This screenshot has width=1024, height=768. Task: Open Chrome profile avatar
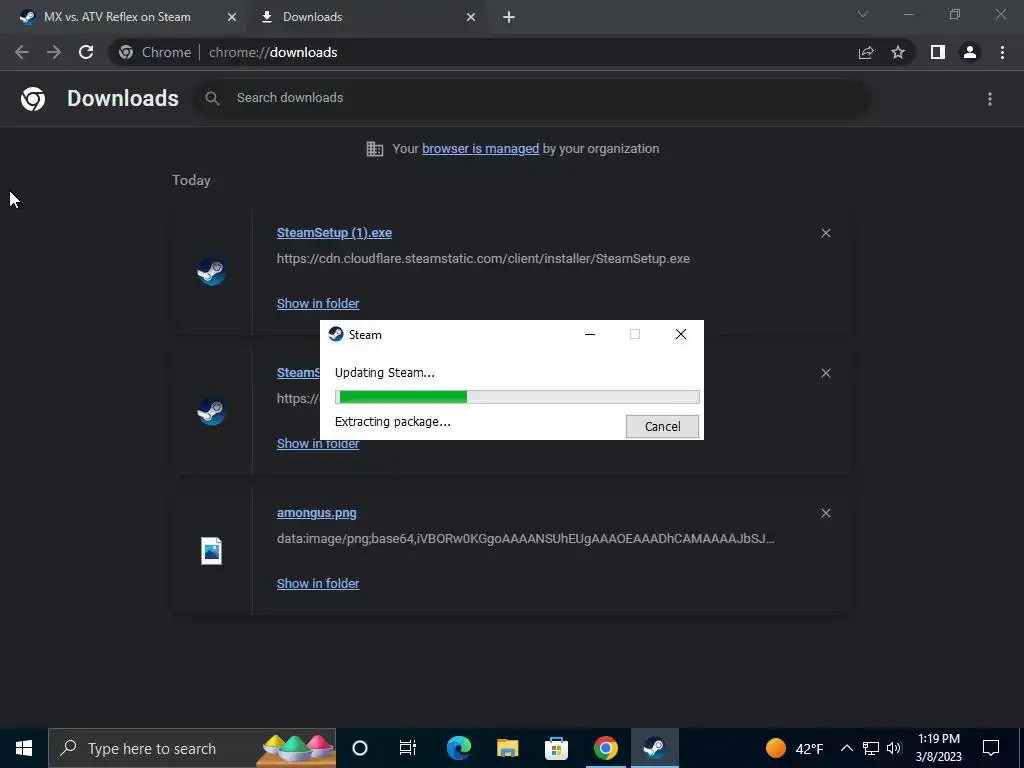(970, 52)
